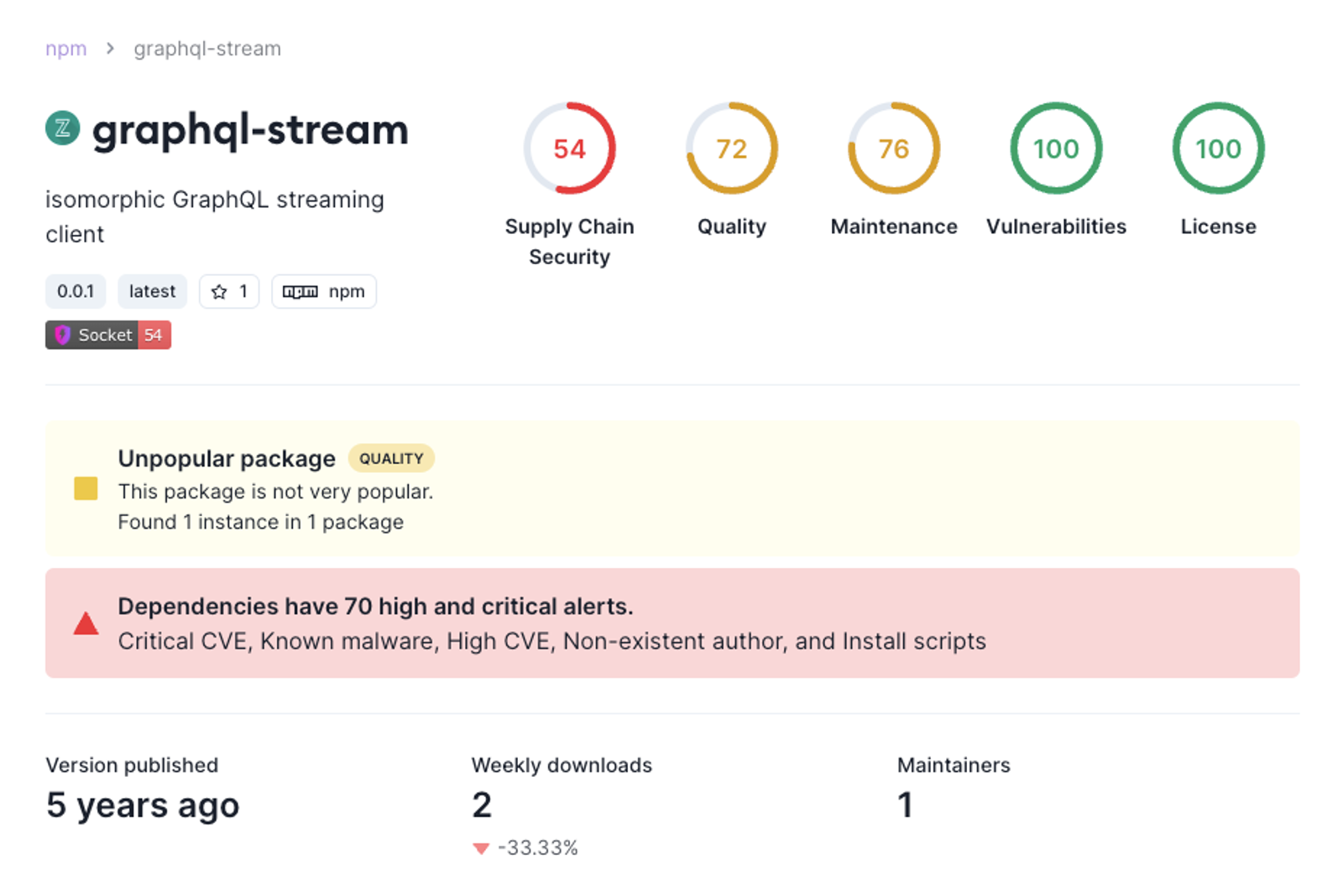1343x896 pixels.
Task: Select the 0.0.1 version tag
Action: click(76, 292)
